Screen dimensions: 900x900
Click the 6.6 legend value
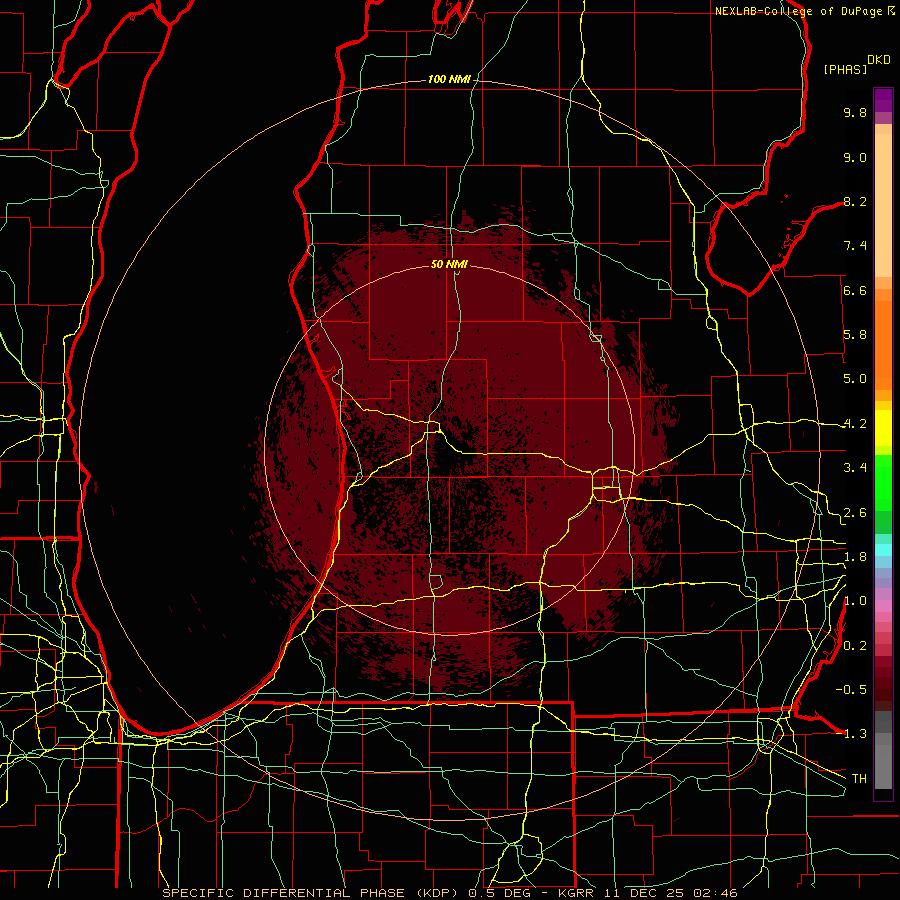point(855,290)
